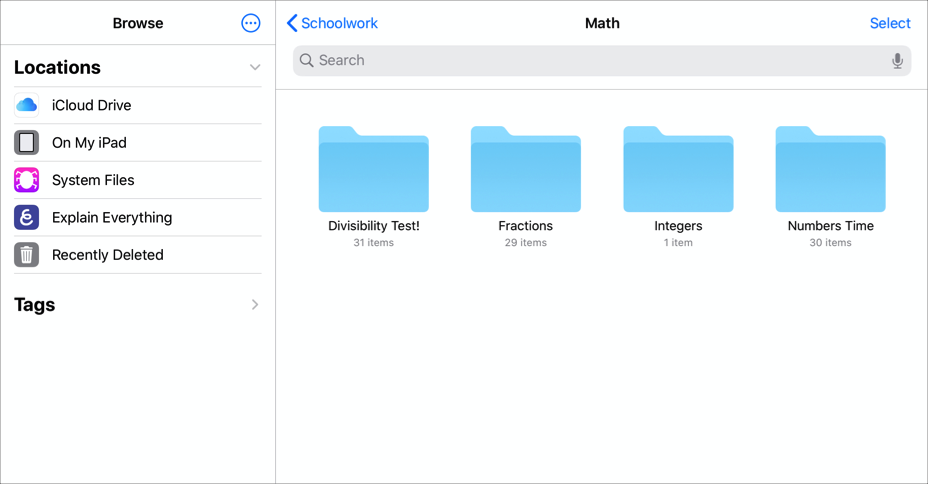Tap the 29 items count label
The height and width of the screenshot is (484, 928).
click(526, 243)
